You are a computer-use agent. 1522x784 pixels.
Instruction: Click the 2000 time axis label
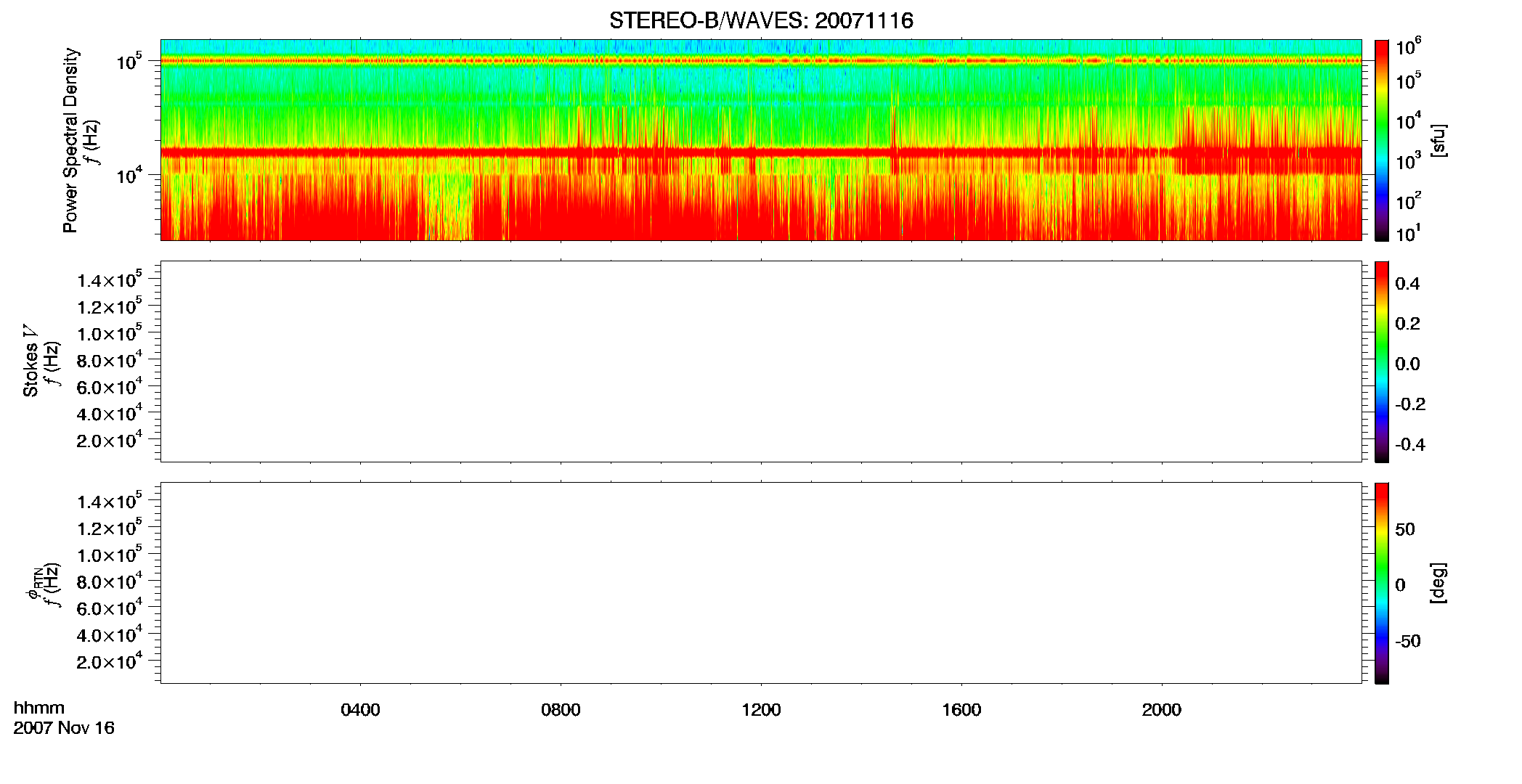click(x=1162, y=710)
